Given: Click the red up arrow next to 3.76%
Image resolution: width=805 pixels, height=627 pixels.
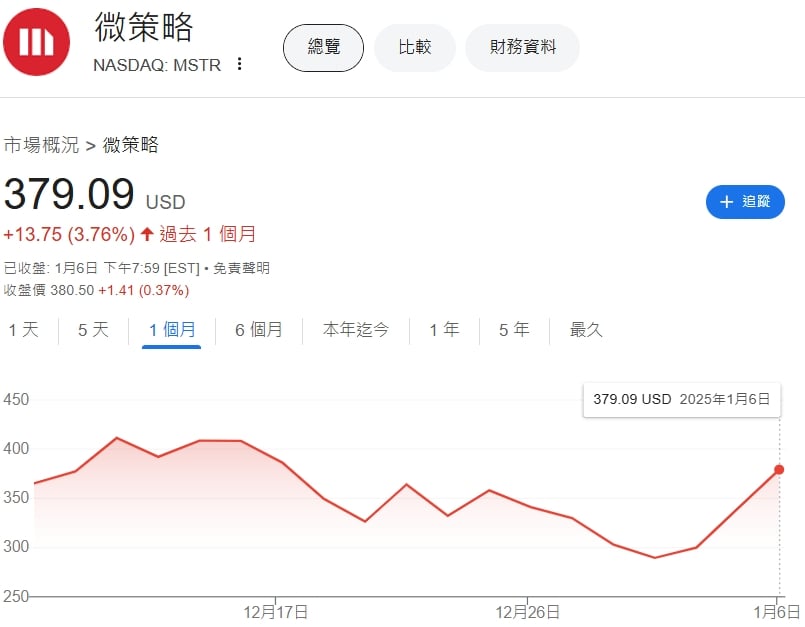Looking at the screenshot, I should click(x=147, y=235).
